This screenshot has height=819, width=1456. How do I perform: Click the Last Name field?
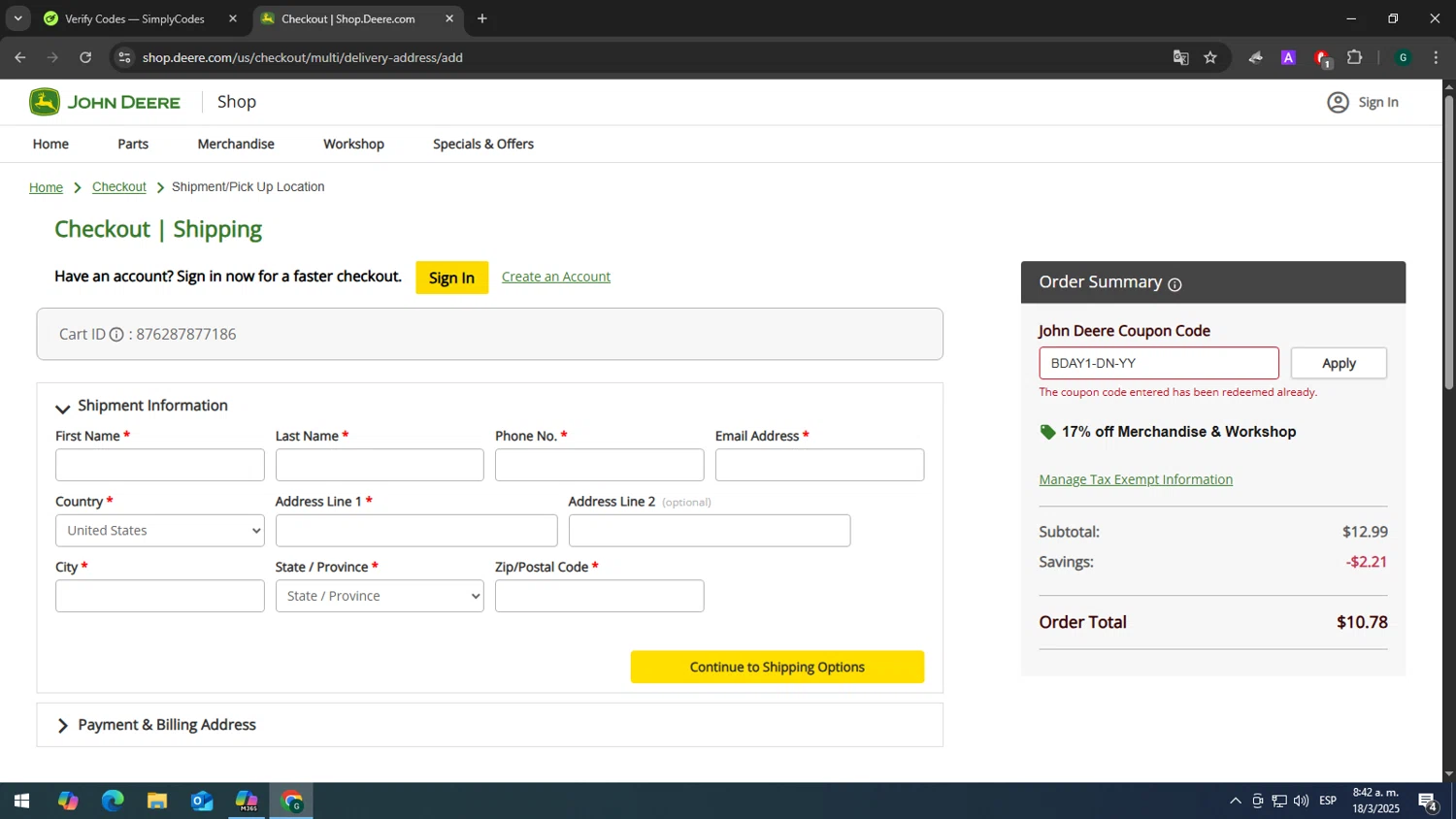click(380, 465)
